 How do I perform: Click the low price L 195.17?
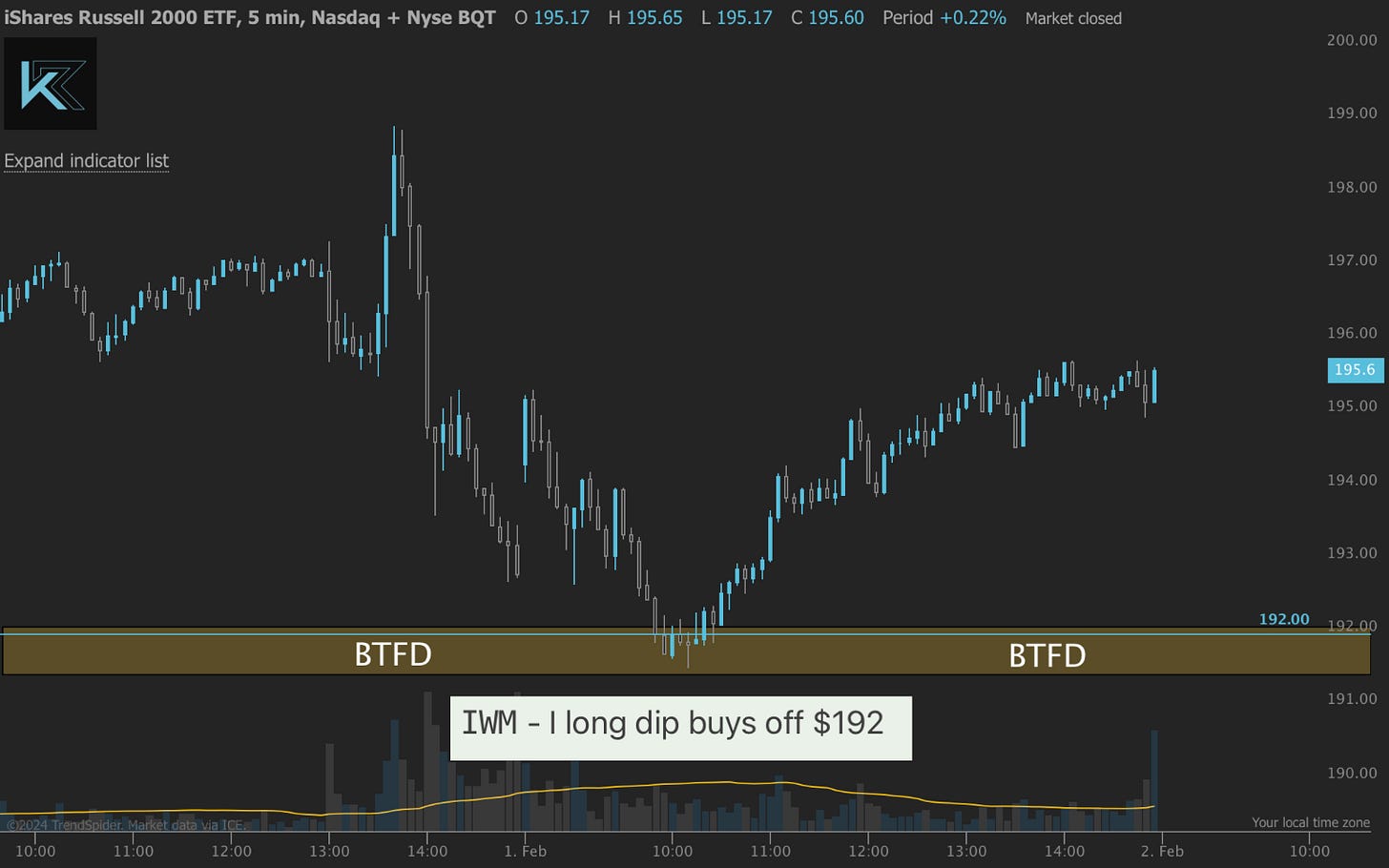click(736, 17)
